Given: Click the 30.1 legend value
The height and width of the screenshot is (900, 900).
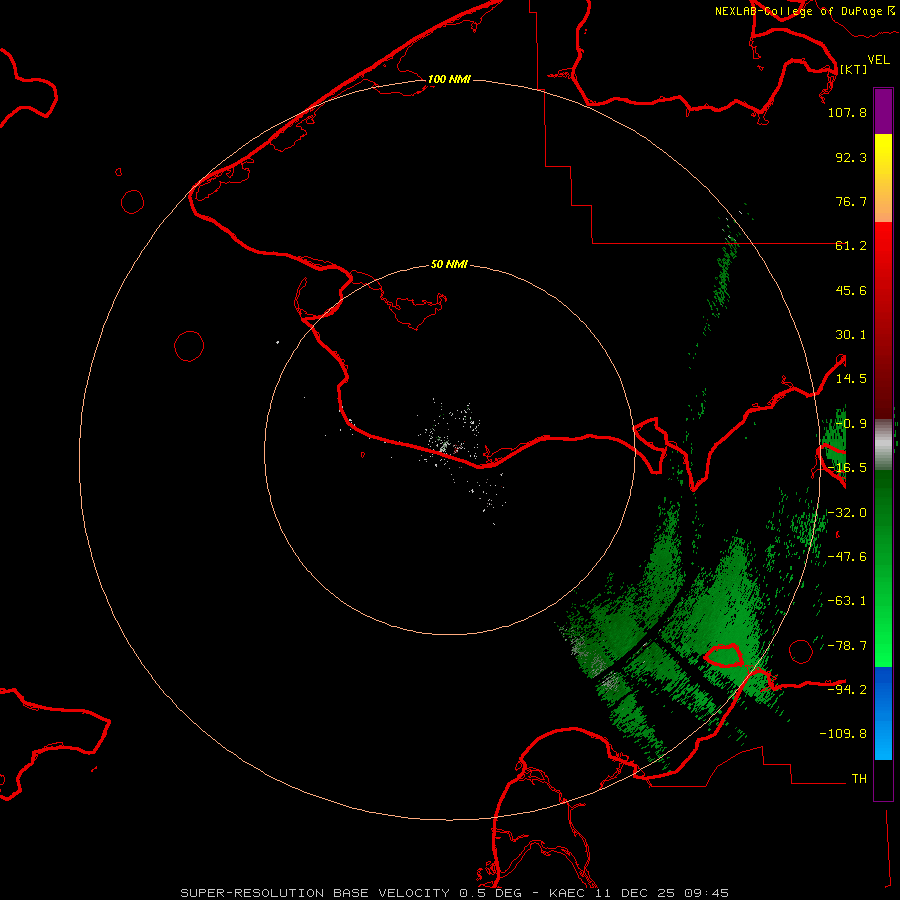Looking at the screenshot, I should pos(851,335).
